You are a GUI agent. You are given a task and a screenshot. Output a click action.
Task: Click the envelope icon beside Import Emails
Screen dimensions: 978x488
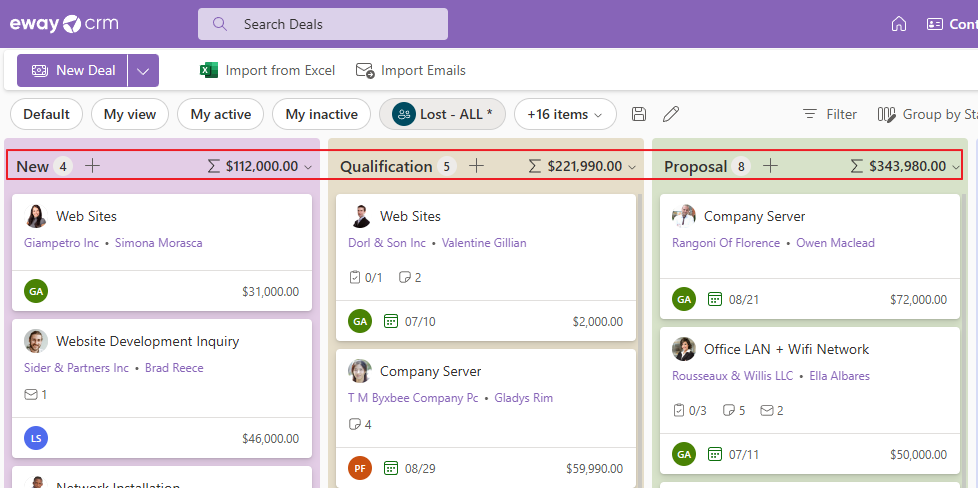365,71
